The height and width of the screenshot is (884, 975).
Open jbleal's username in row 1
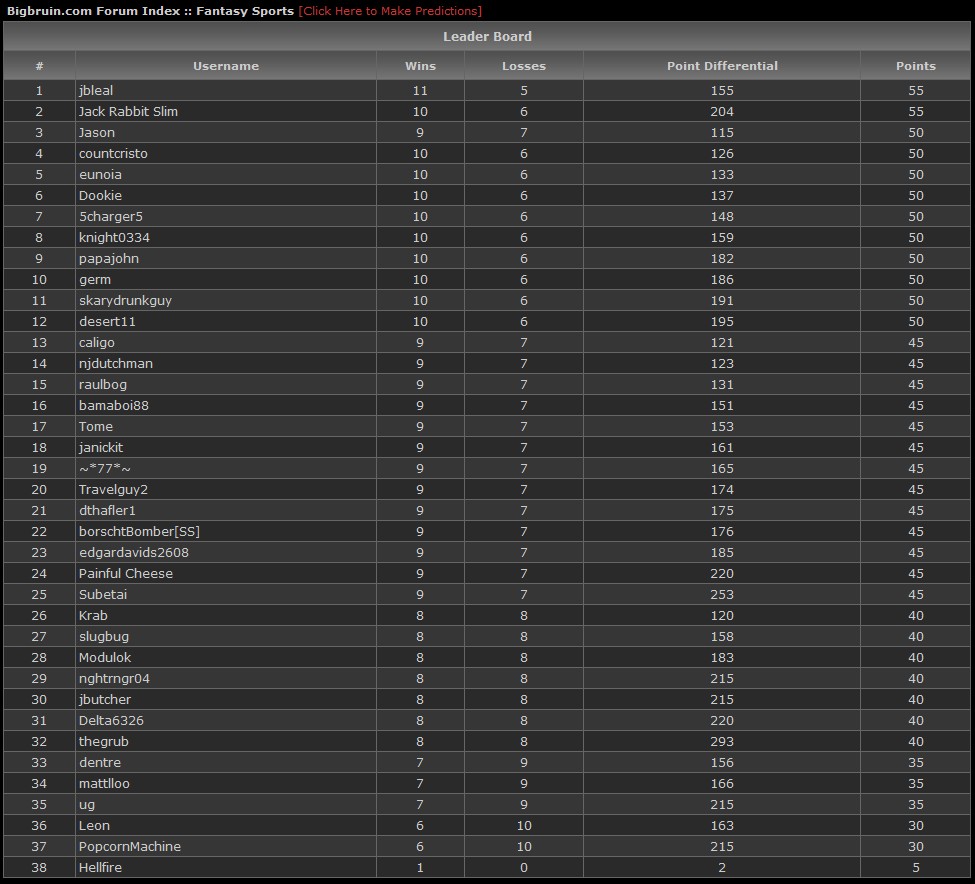pyautogui.click(x=96, y=90)
